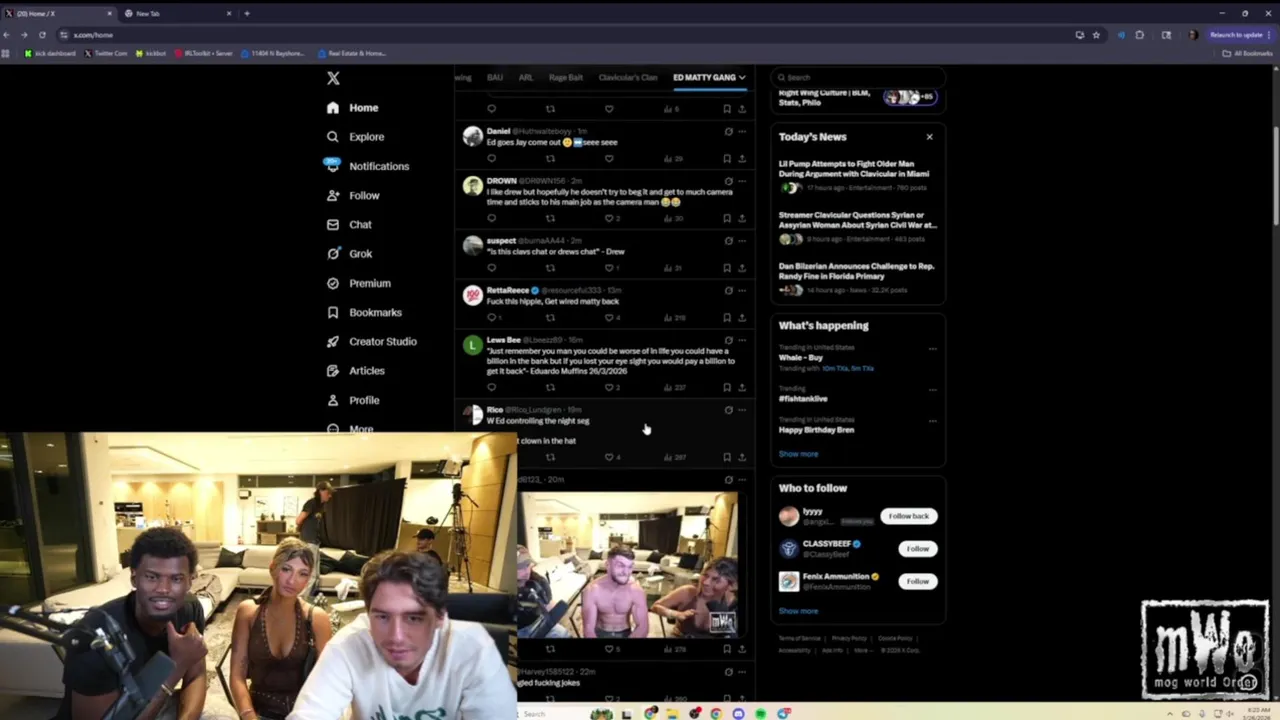This screenshot has height=720, width=1280.
Task: Click the Articles sidebar icon
Action: pos(333,371)
